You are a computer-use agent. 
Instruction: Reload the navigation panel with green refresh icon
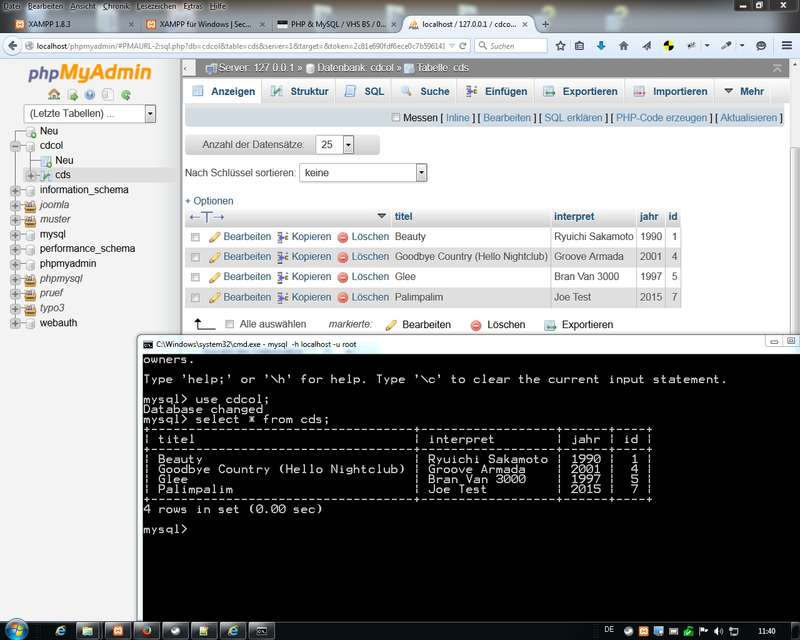click(126, 94)
